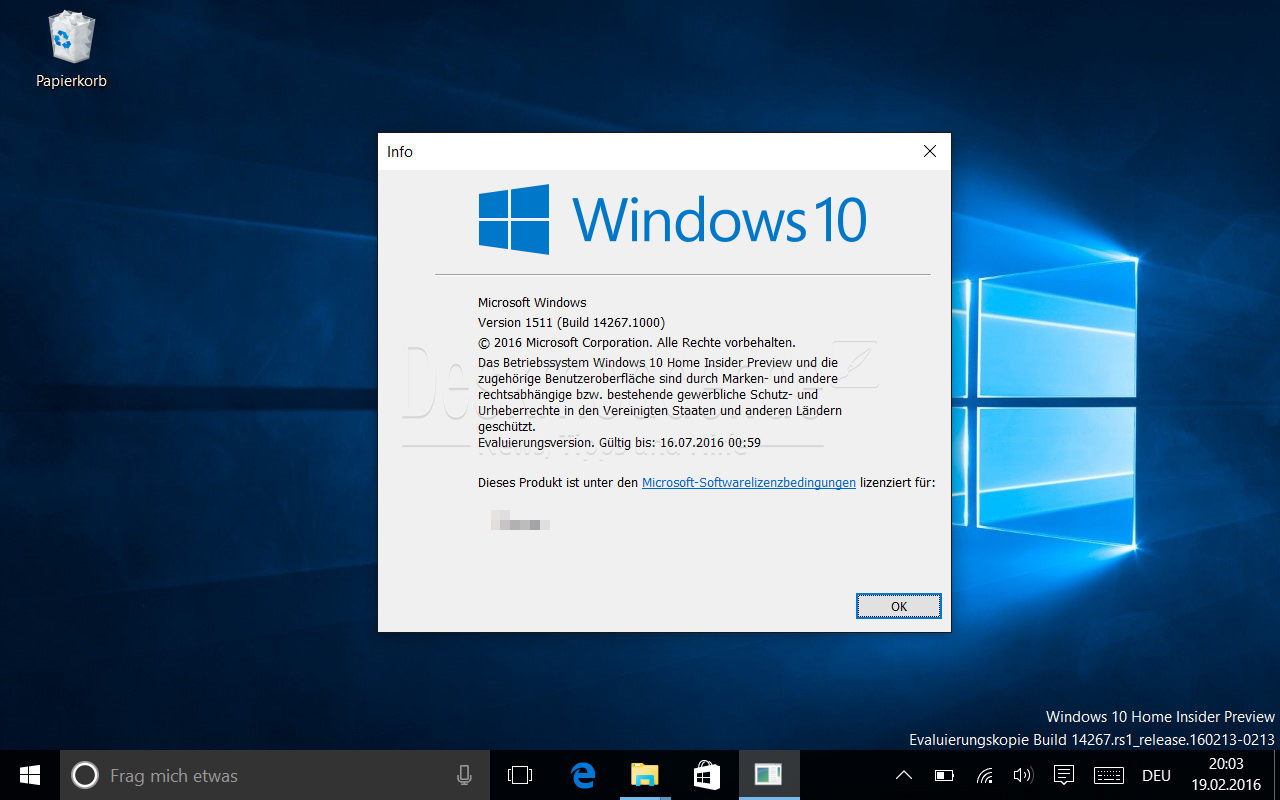1280x800 pixels.
Task: Open Task View on the taskbar
Action: click(520, 775)
